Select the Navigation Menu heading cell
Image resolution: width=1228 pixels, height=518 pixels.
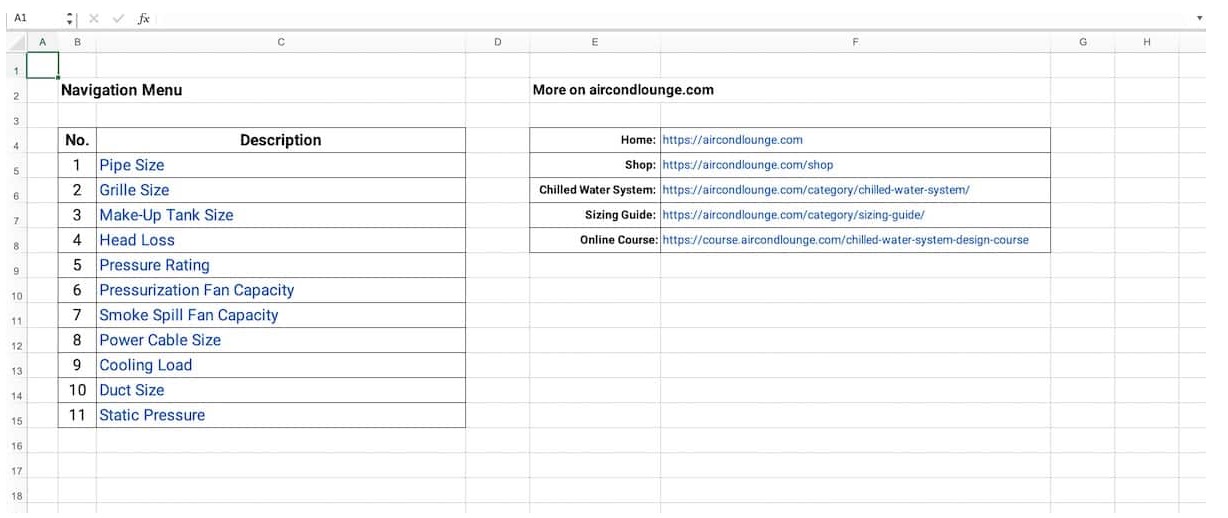[122, 90]
